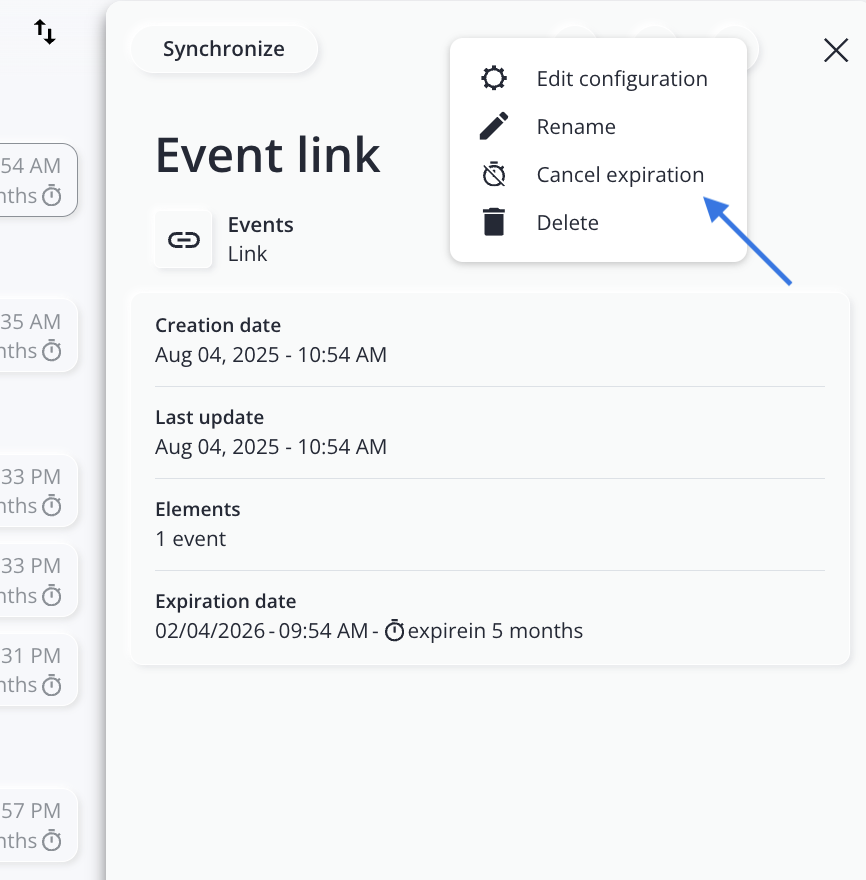Click the timer icon in Expiration date row
Screen dimensions: 866x880
395,631
